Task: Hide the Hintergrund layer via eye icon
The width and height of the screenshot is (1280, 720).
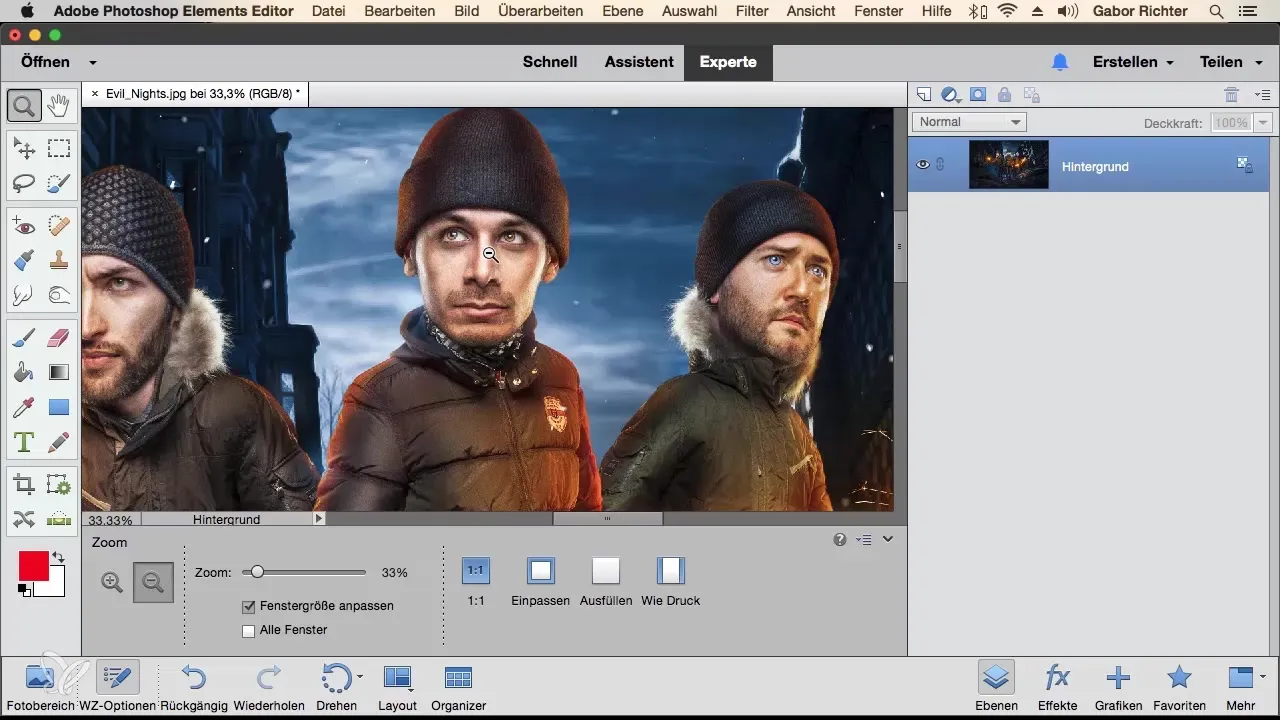Action: pos(923,165)
